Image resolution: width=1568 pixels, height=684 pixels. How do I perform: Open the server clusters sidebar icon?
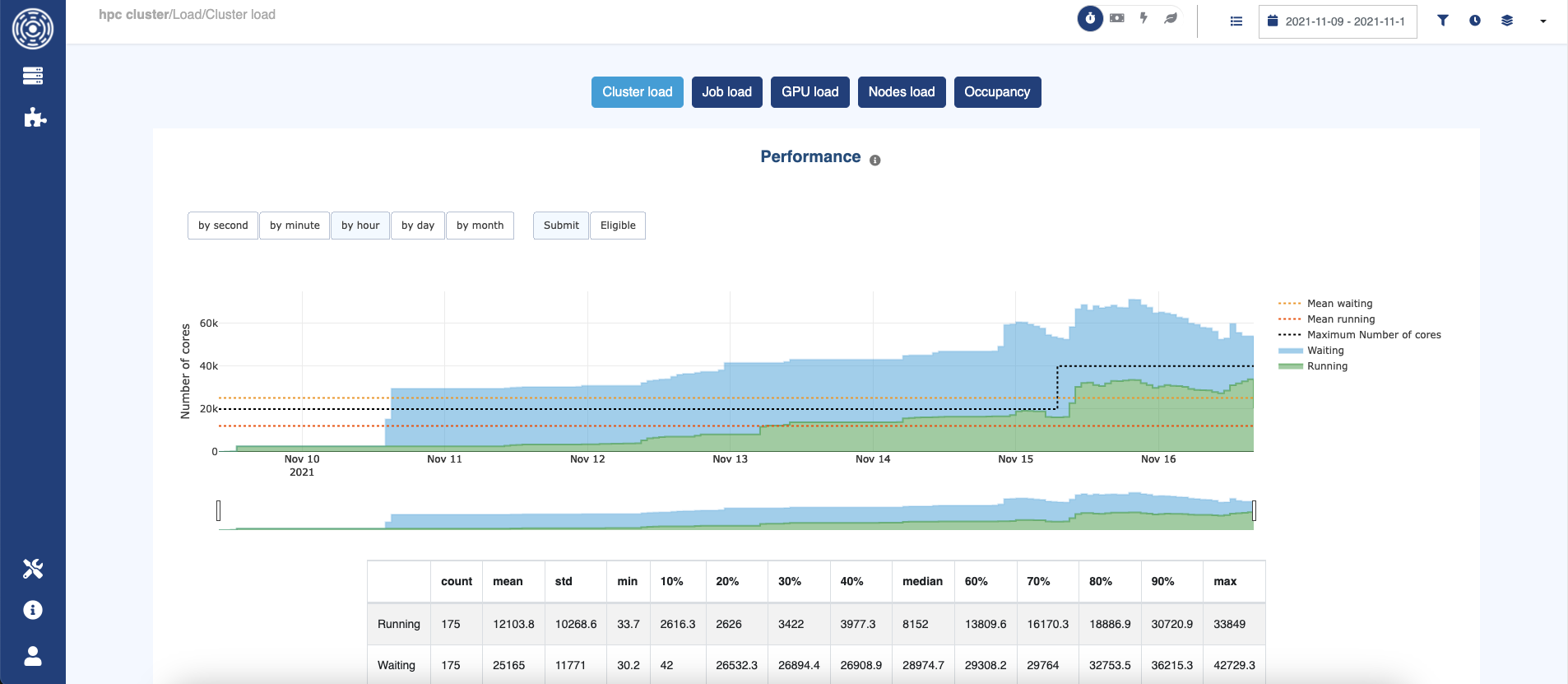(33, 76)
